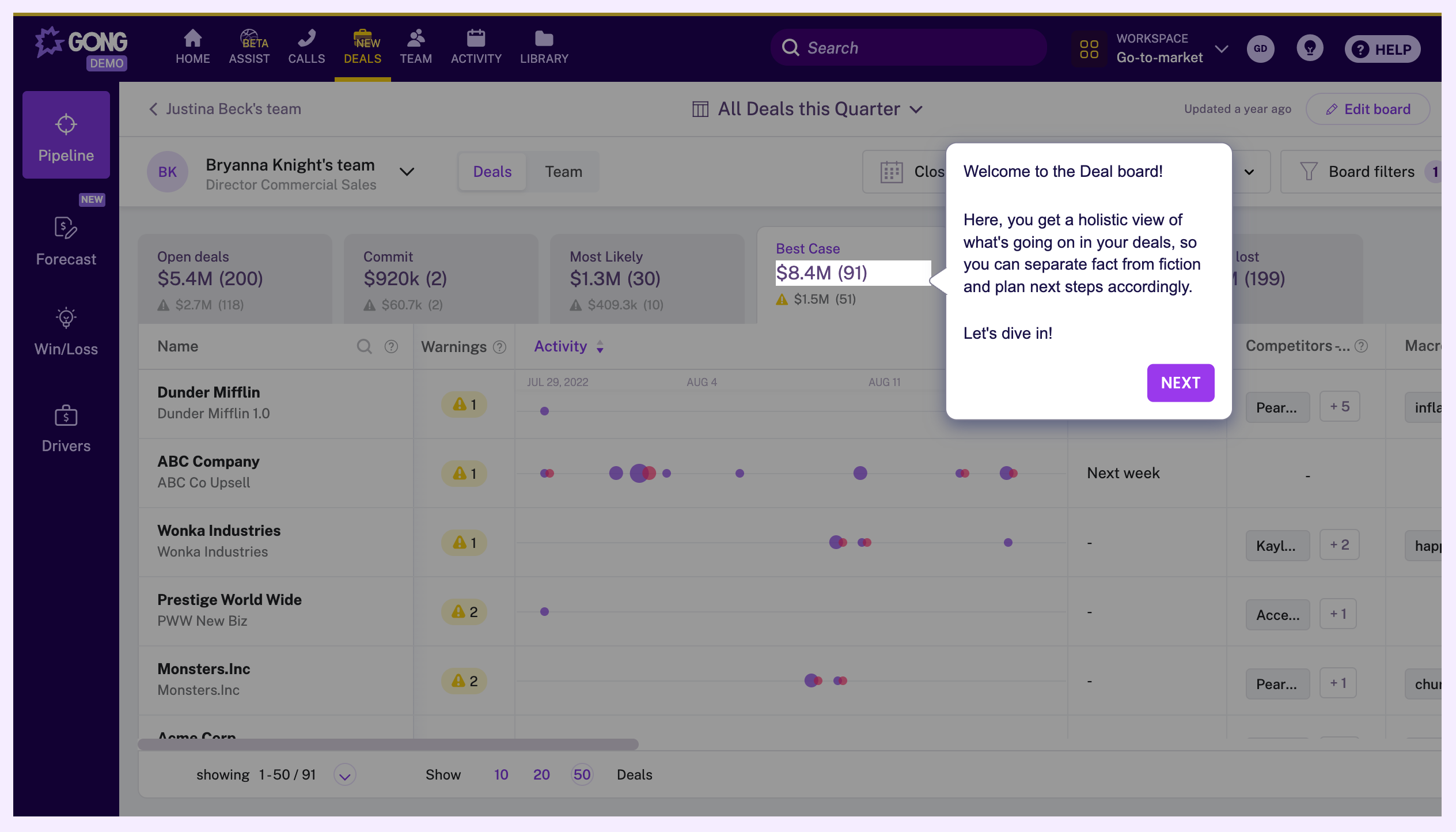
Task: Switch to the Deals tab
Action: pos(492,172)
